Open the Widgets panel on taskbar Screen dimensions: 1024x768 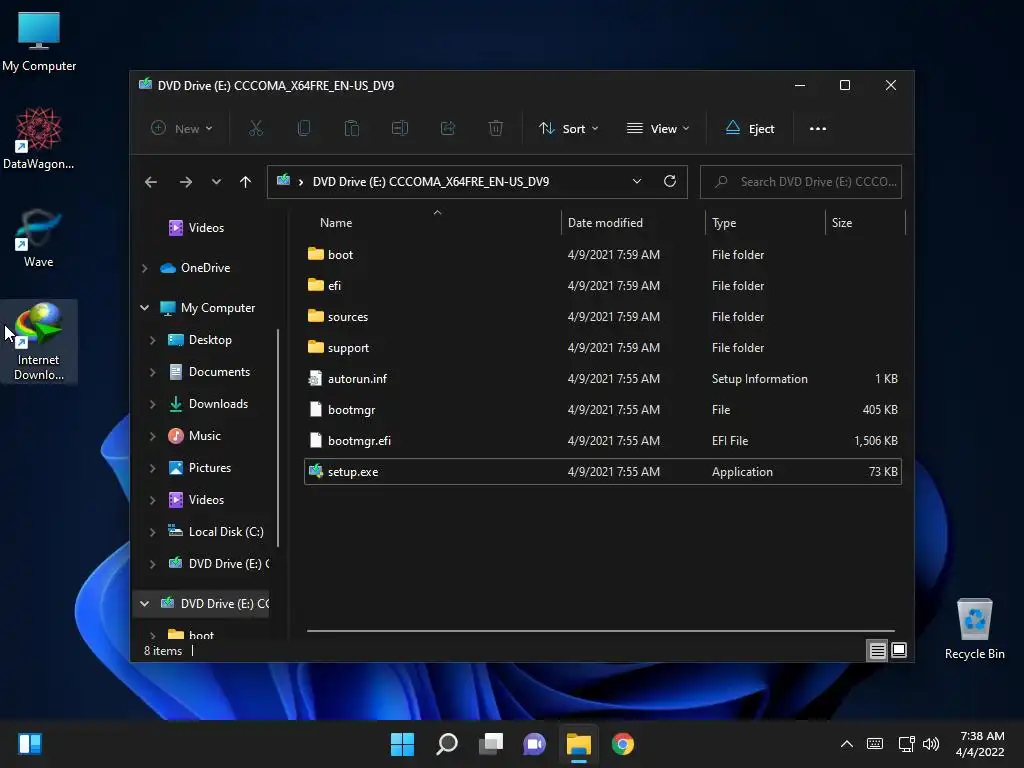[x=30, y=744]
